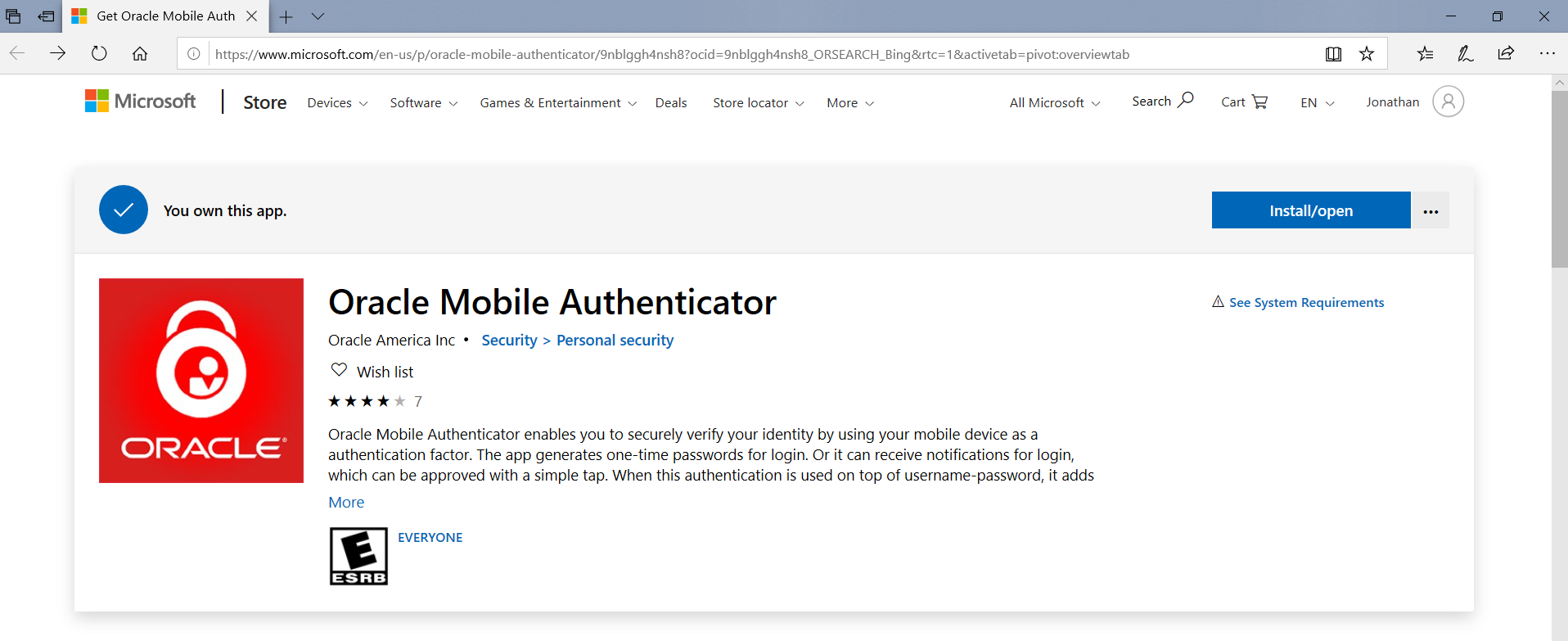Expand Store locator menu
Screen dimensions: 1568x641
point(759,103)
